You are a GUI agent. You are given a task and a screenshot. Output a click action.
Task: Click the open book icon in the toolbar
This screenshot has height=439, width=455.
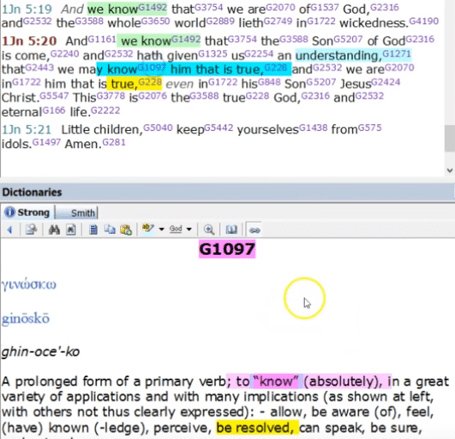coord(231,230)
